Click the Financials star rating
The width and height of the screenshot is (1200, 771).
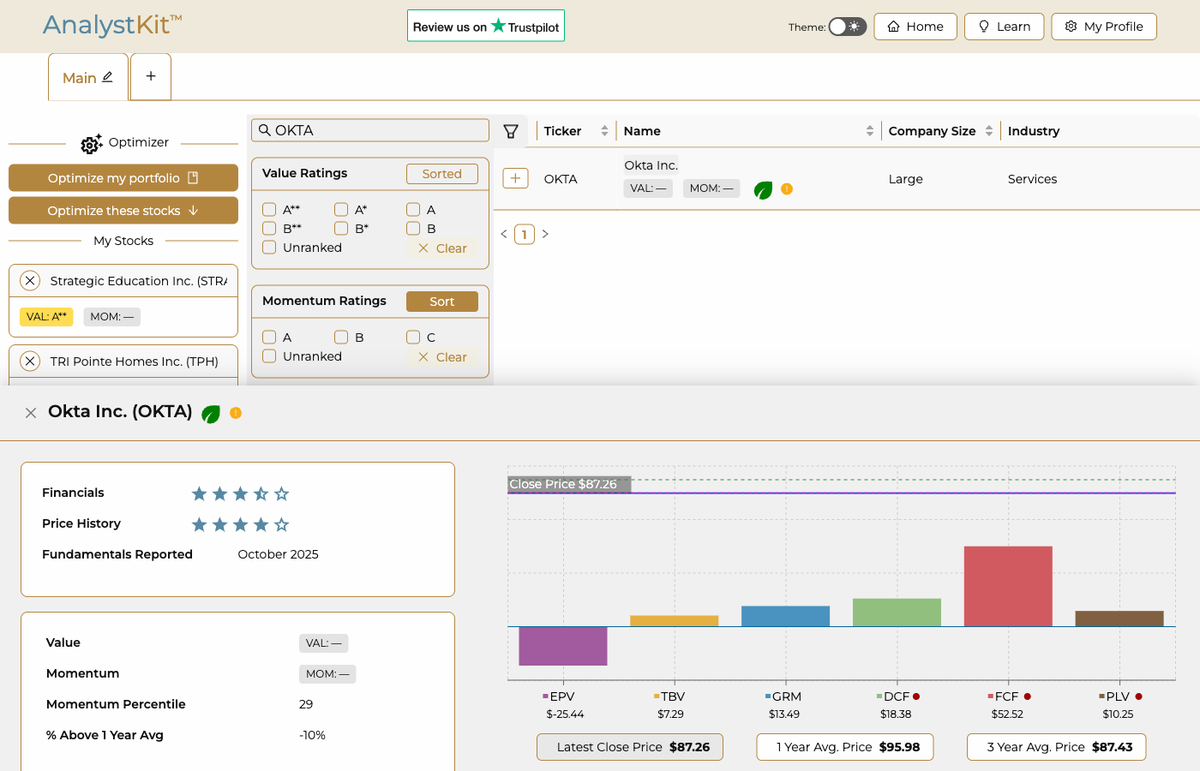[240, 493]
